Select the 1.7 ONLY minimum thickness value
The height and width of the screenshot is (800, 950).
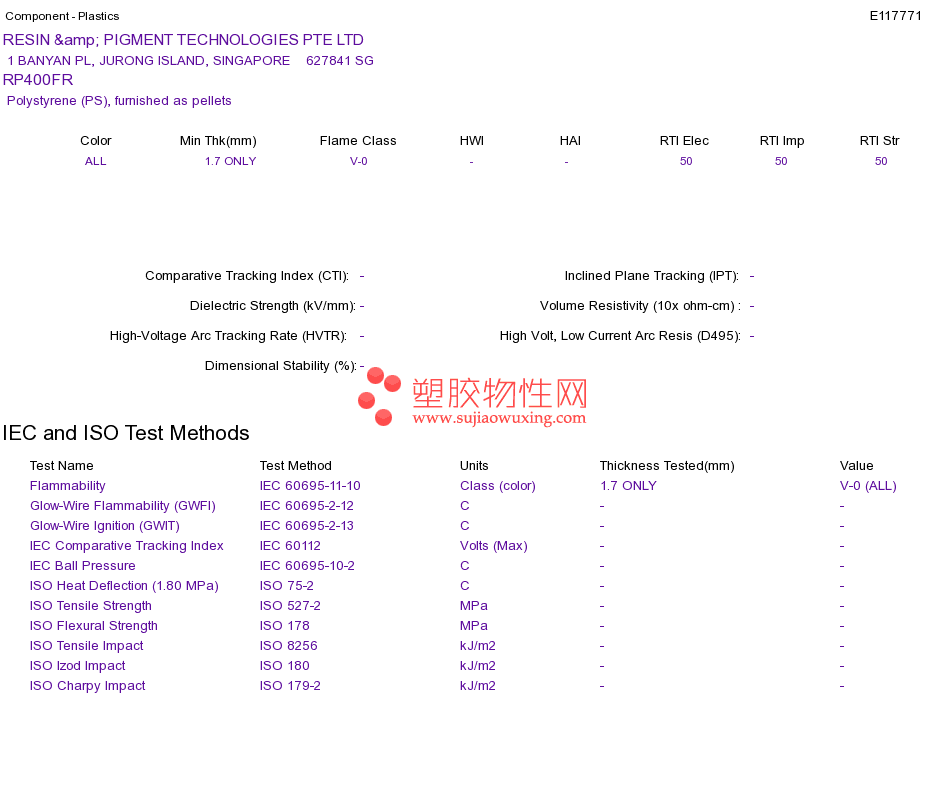(230, 161)
